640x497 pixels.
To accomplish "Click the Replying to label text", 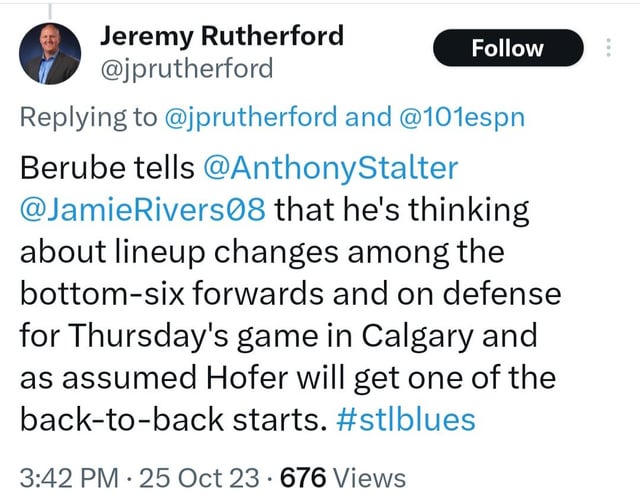I will 89,118.
